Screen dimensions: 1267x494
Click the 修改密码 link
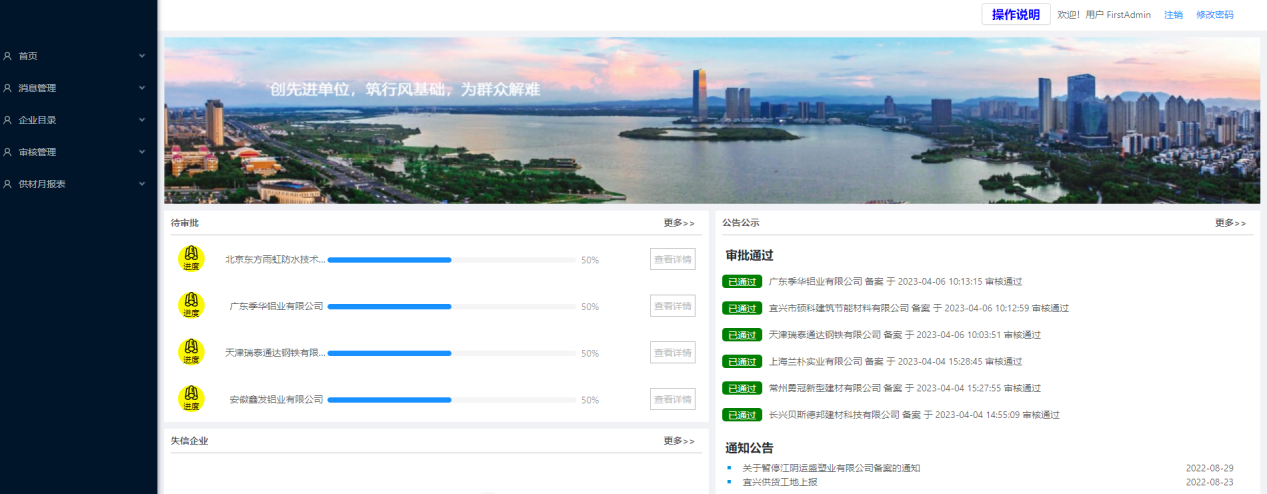click(1214, 15)
